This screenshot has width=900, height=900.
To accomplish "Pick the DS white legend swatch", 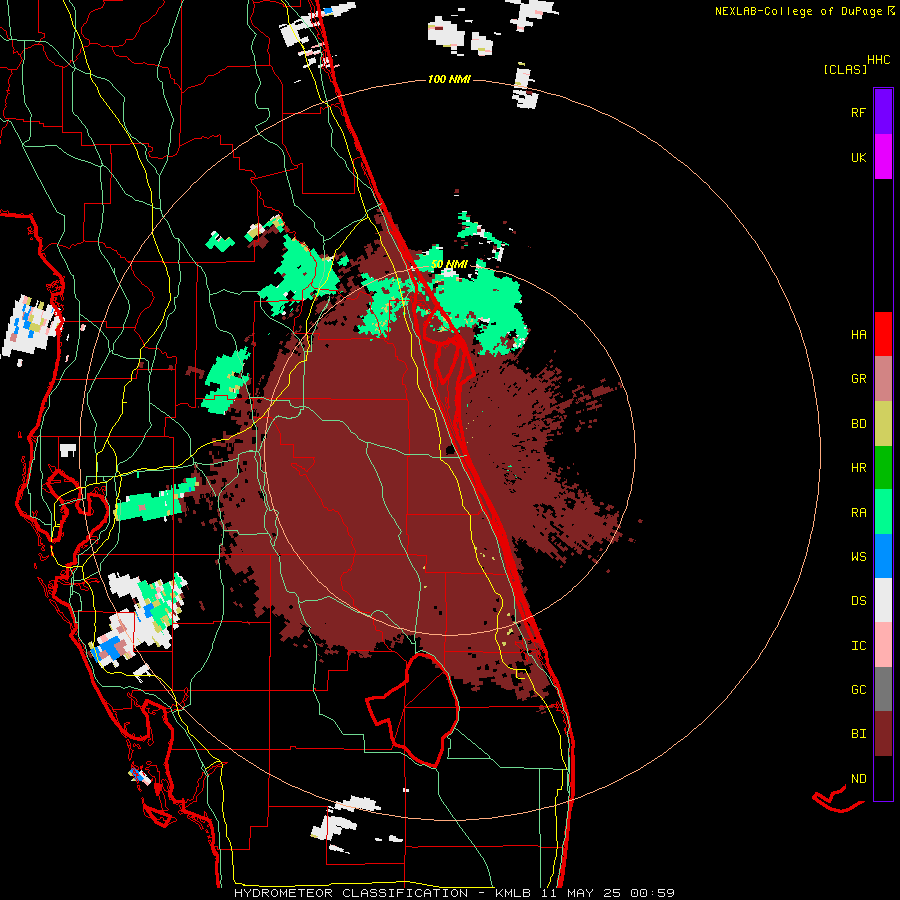I will (883, 600).
